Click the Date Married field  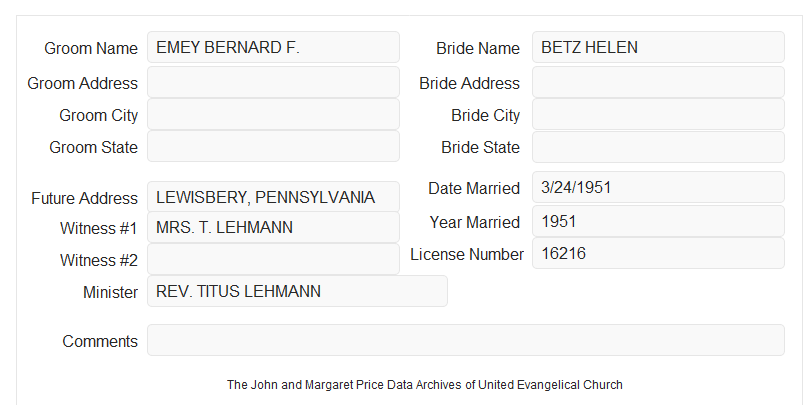coord(658,187)
